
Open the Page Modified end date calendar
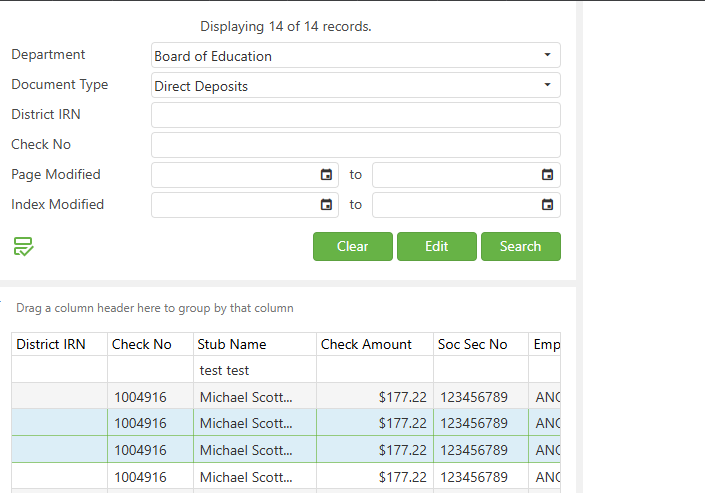(x=547, y=175)
